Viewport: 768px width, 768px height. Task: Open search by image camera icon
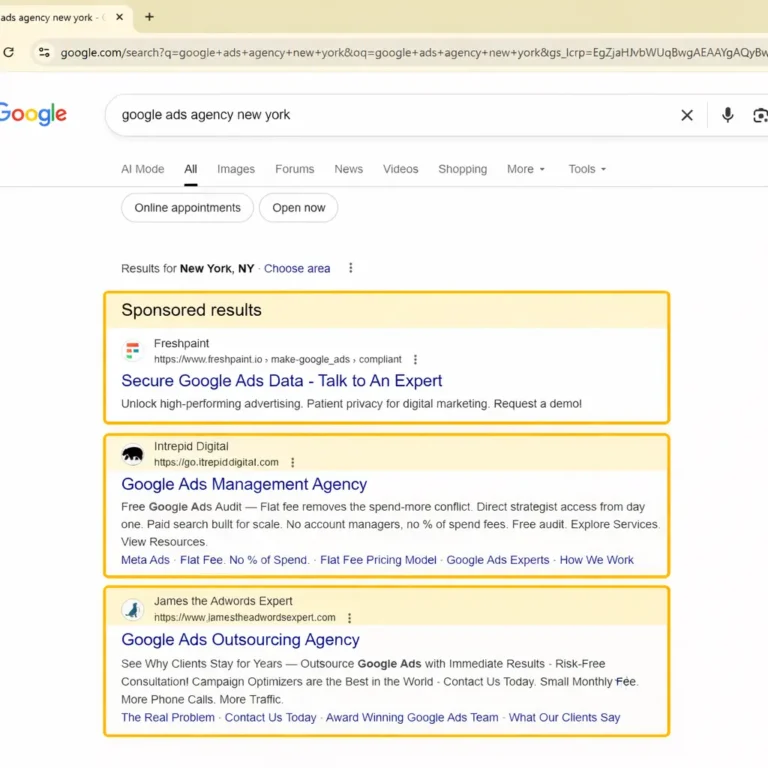click(760, 115)
